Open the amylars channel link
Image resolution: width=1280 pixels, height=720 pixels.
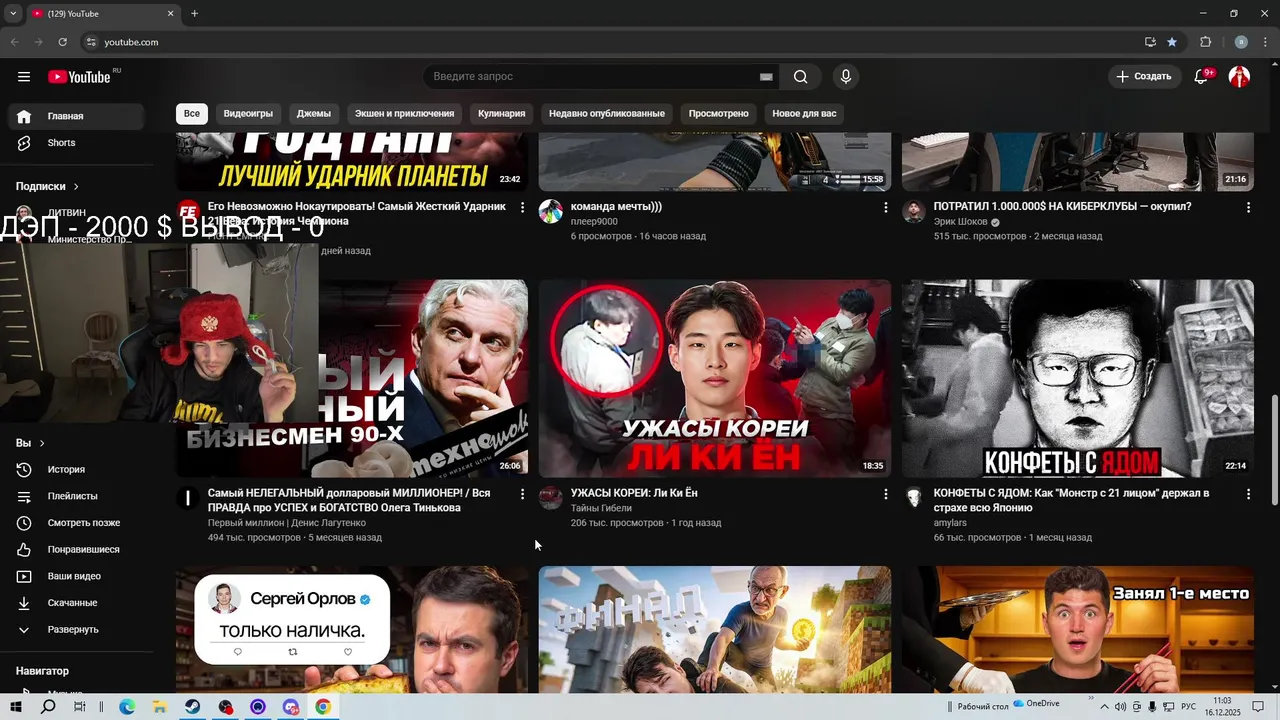tap(950, 523)
